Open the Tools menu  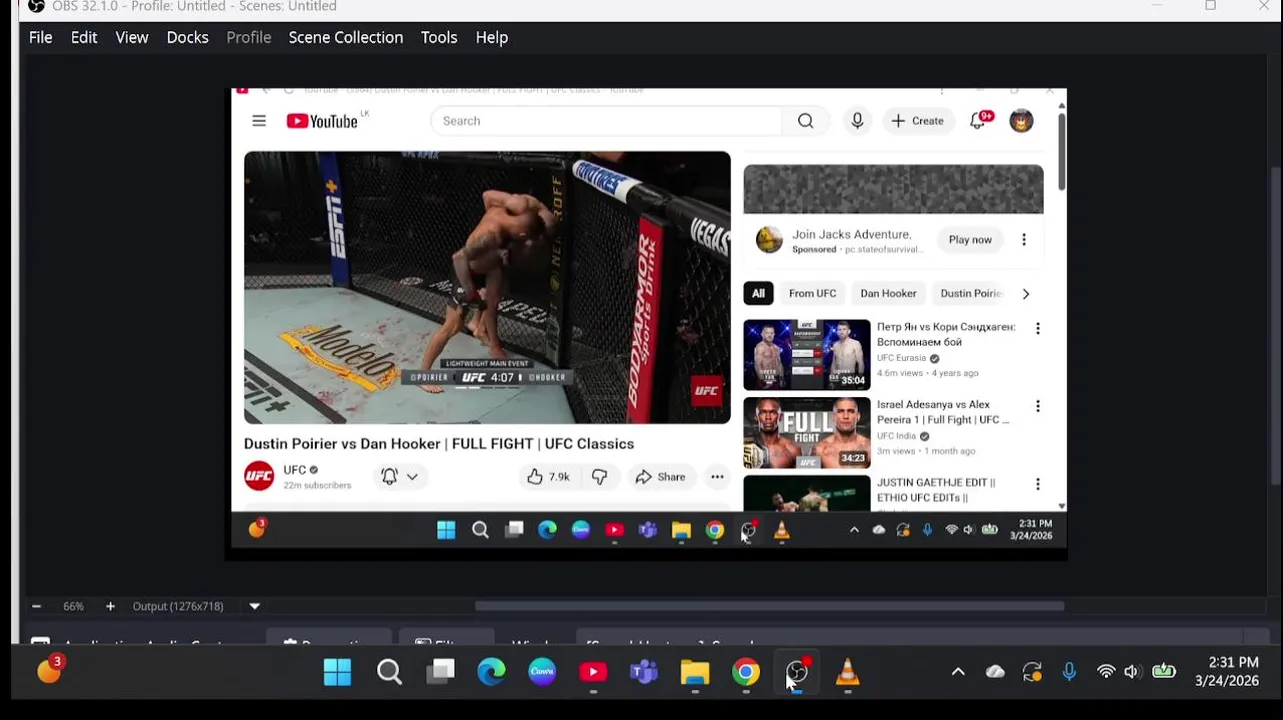[x=439, y=37]
